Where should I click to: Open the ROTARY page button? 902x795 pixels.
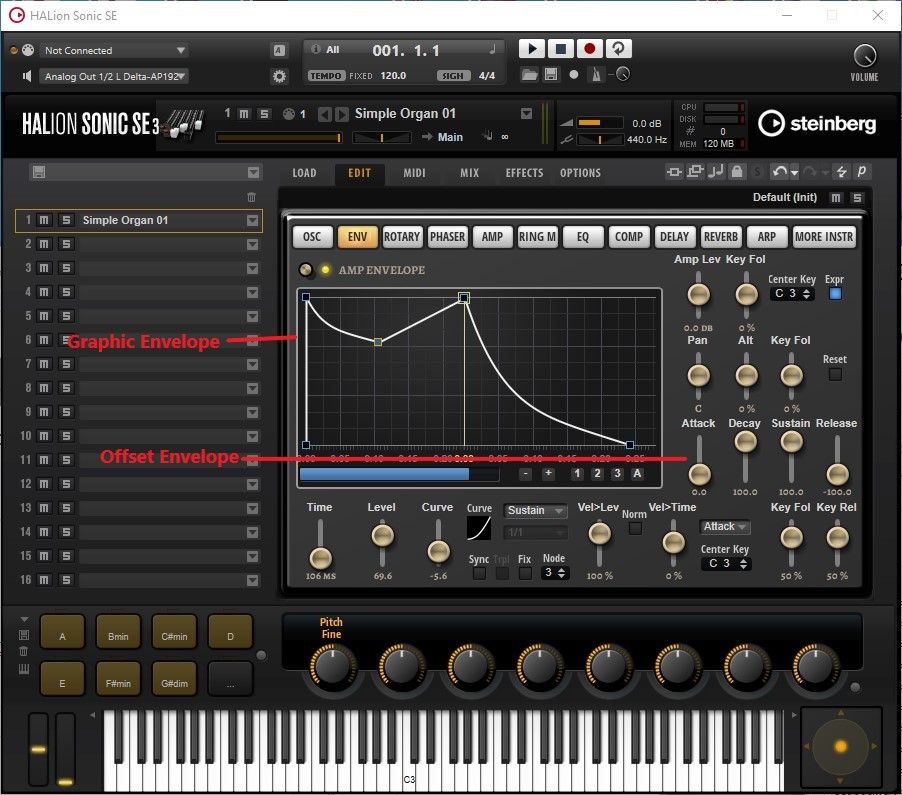[402, 236]
